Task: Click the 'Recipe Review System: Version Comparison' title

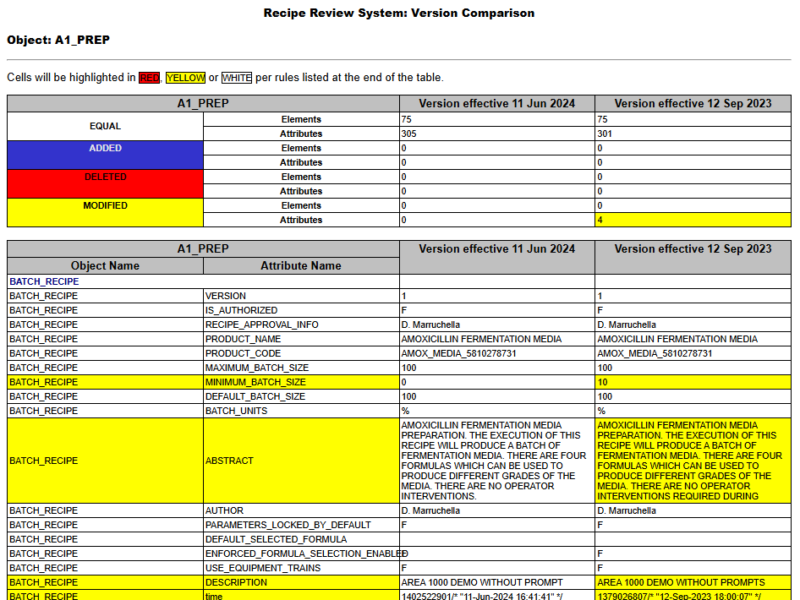Action: [x=399, y=13]
